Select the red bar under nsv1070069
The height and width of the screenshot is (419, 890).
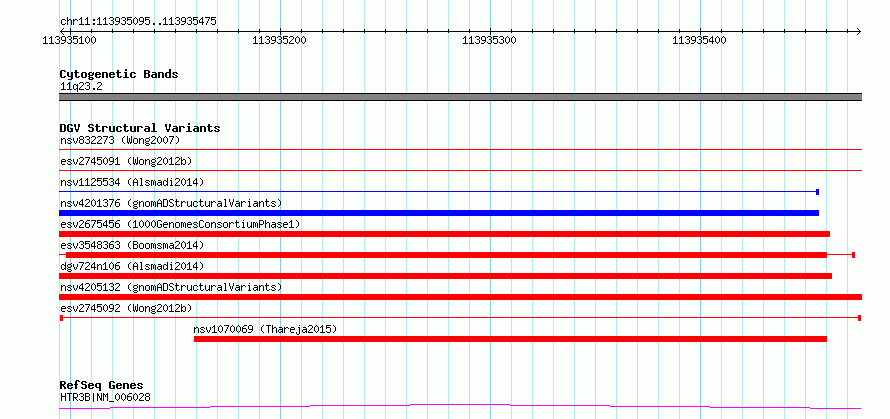coord(510,339)
